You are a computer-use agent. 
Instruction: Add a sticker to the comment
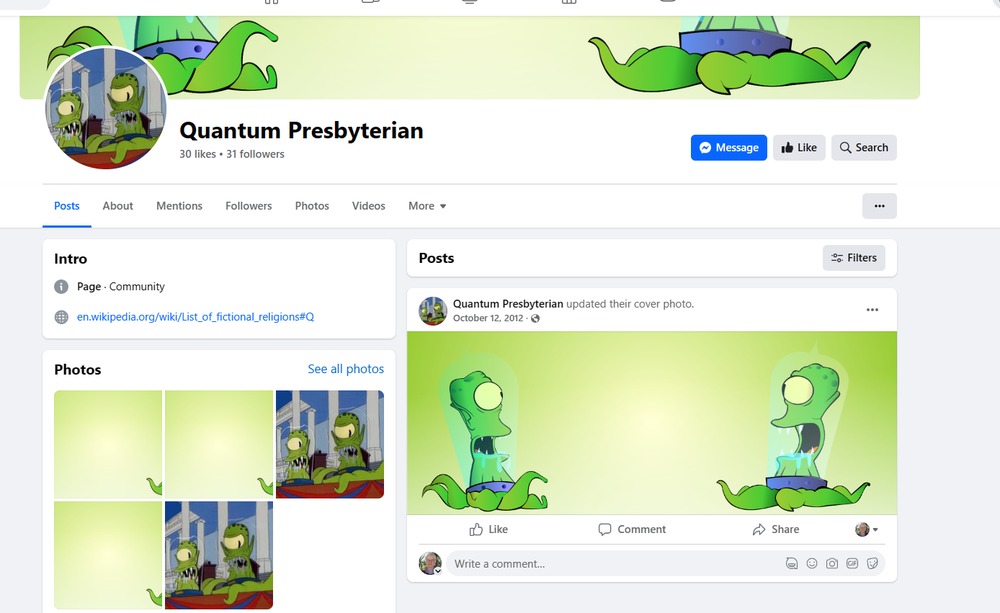point(872,563)
